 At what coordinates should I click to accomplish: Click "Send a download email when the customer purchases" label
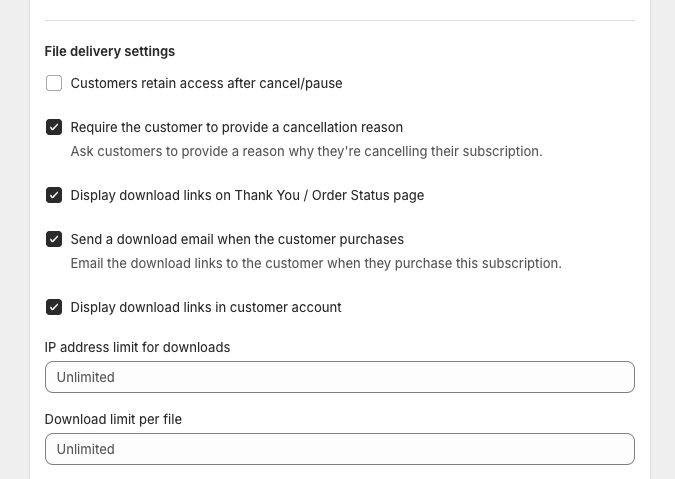point(237,240)
